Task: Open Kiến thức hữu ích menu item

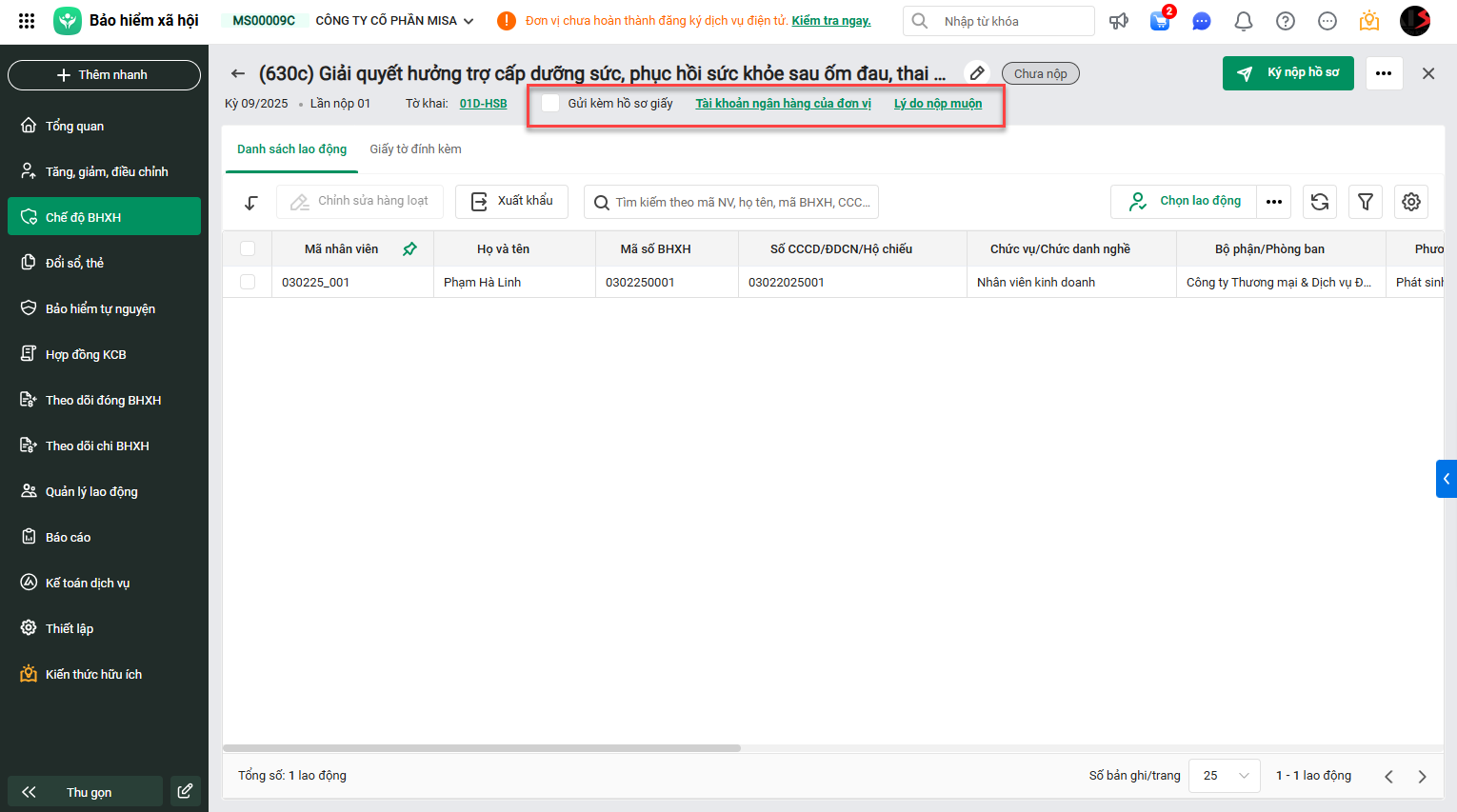Action: point(104,674)
